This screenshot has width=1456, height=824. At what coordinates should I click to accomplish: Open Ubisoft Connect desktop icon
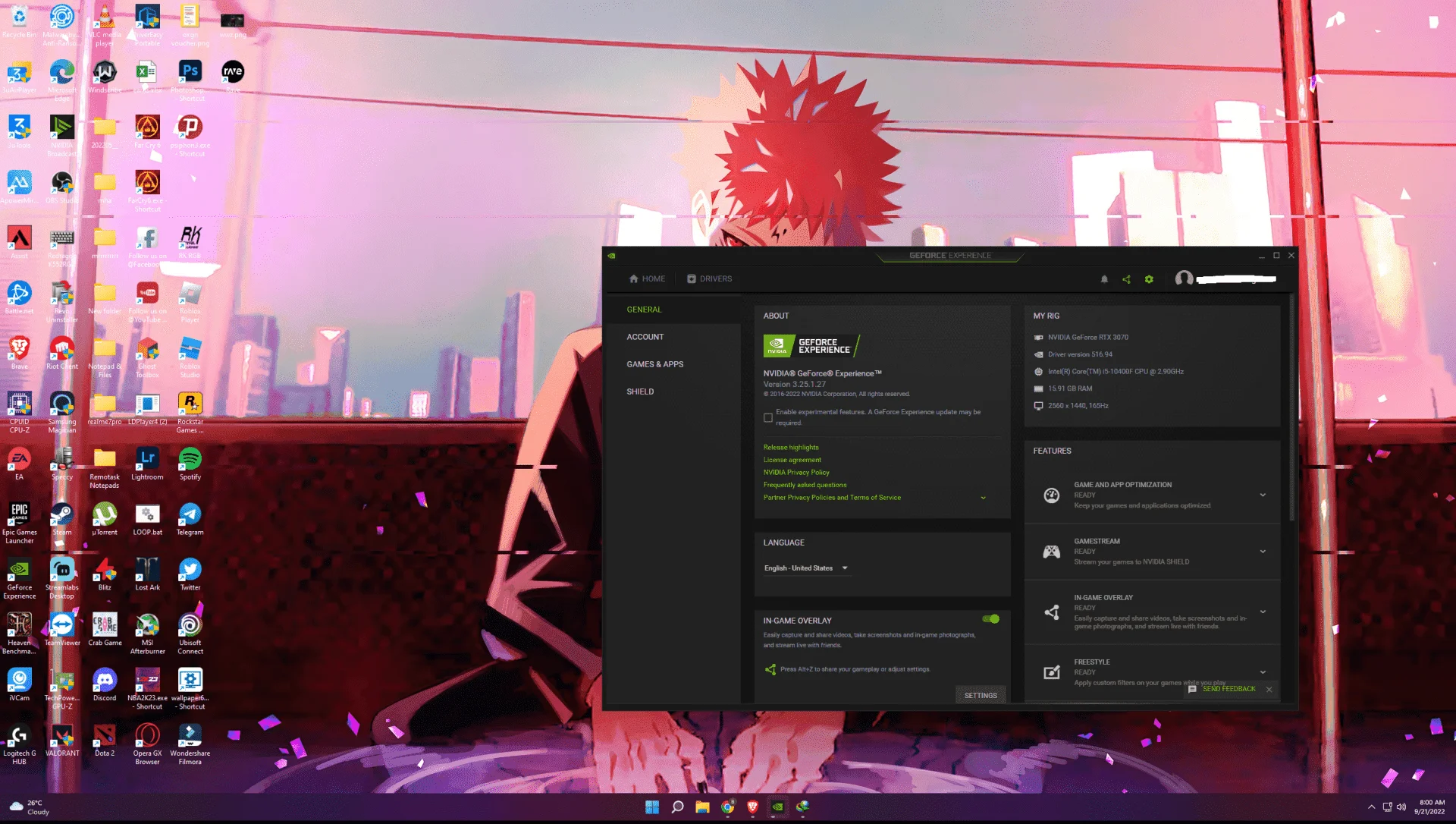point(190,634)
